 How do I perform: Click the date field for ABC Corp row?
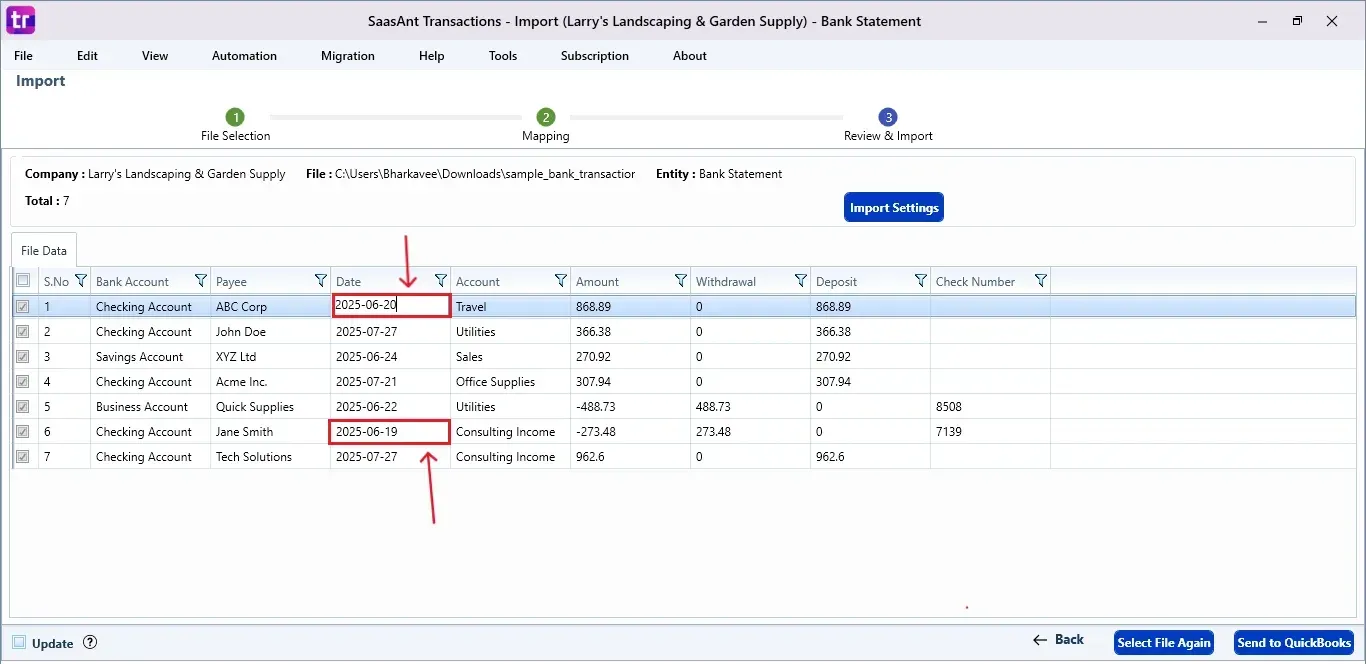390,306
